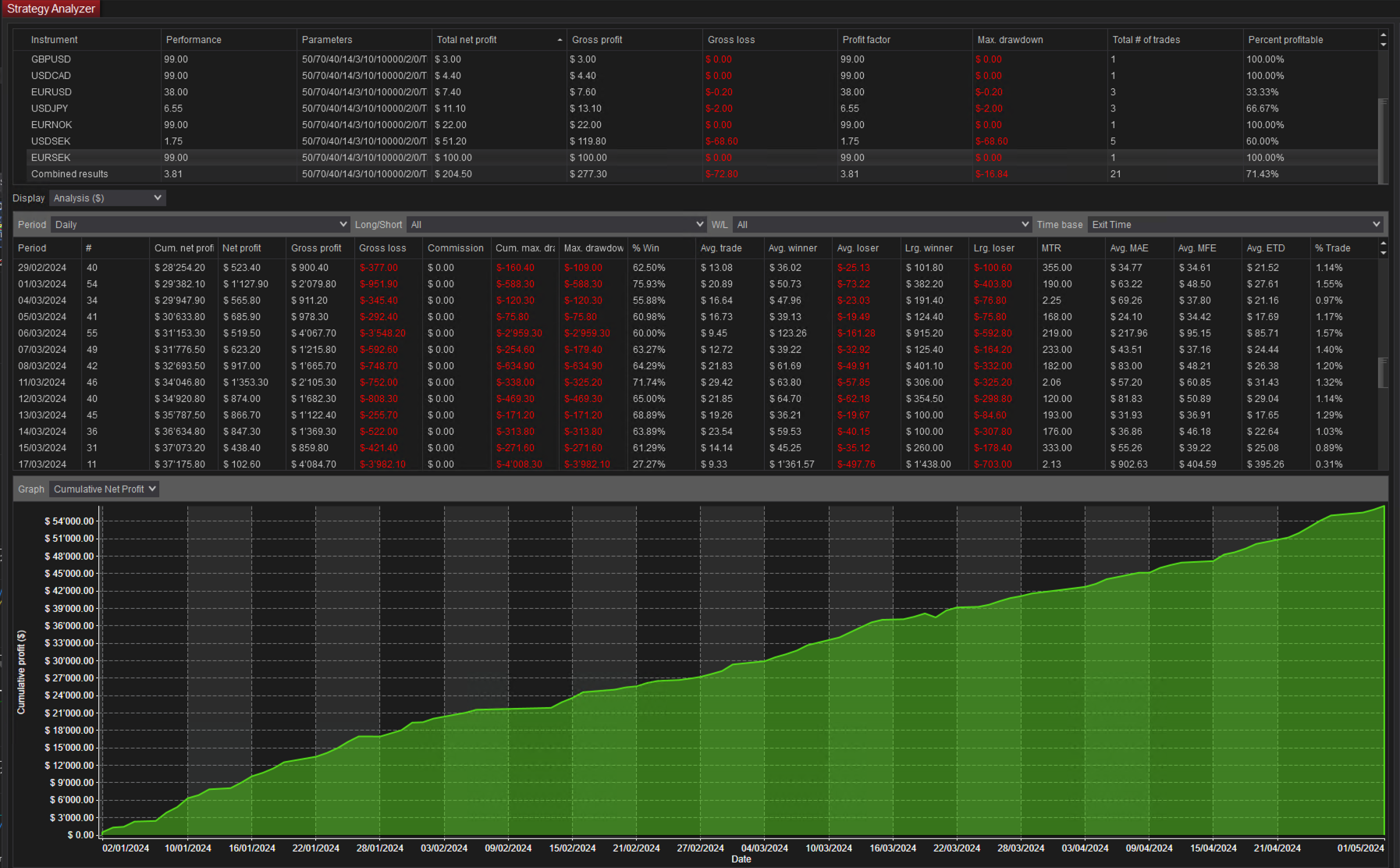Select the 08/03/2024 daily row
Screen dimensions: 1400x868
click(696, 366)
